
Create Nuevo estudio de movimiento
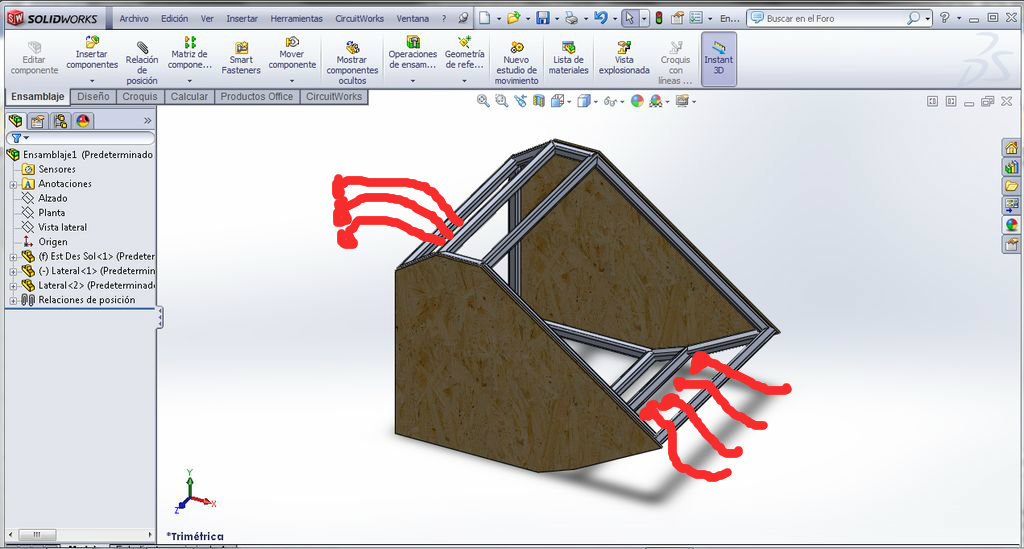(x=516, y=63)
